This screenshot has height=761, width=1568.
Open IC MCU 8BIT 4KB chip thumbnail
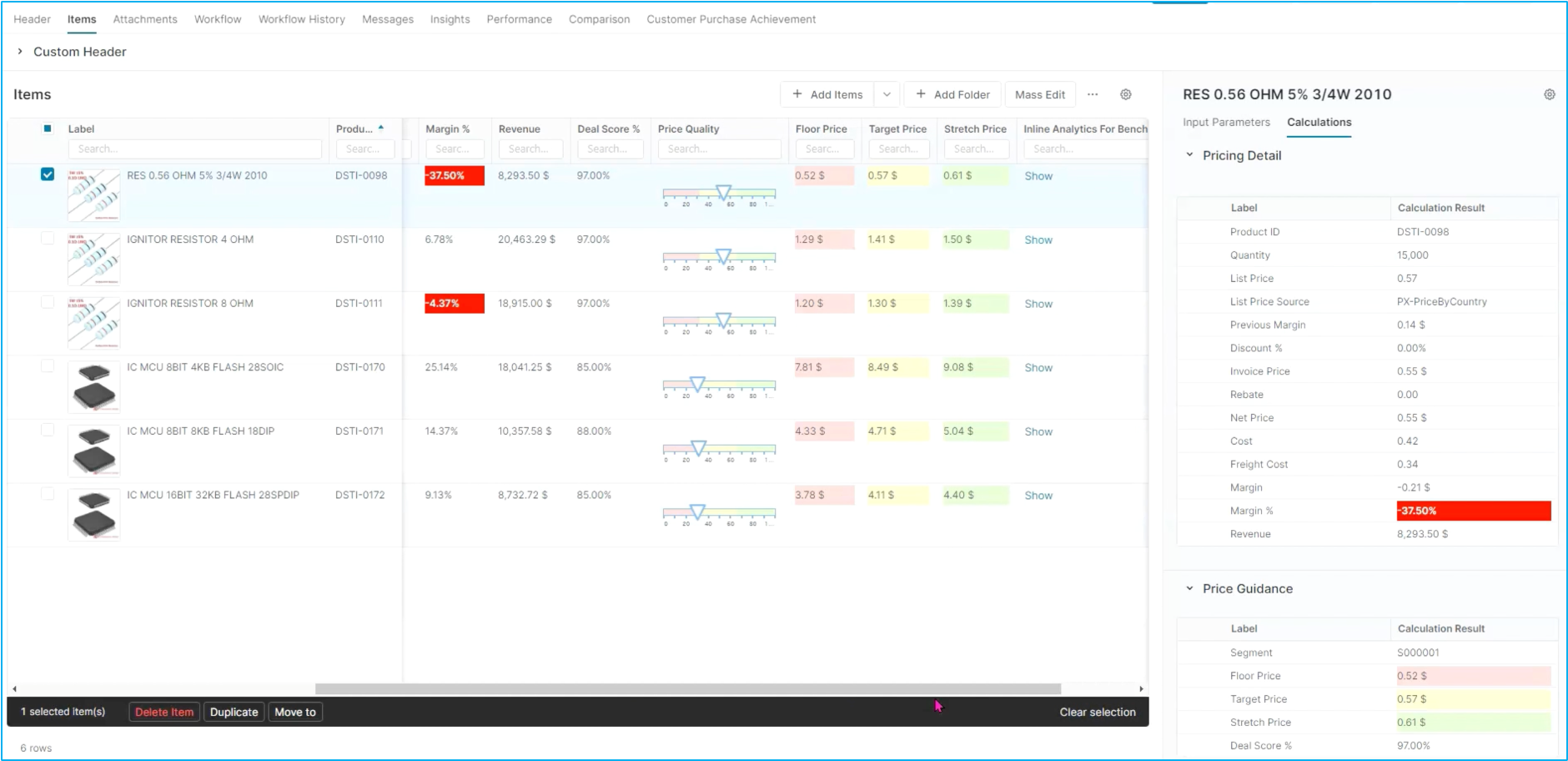(93, 387)
